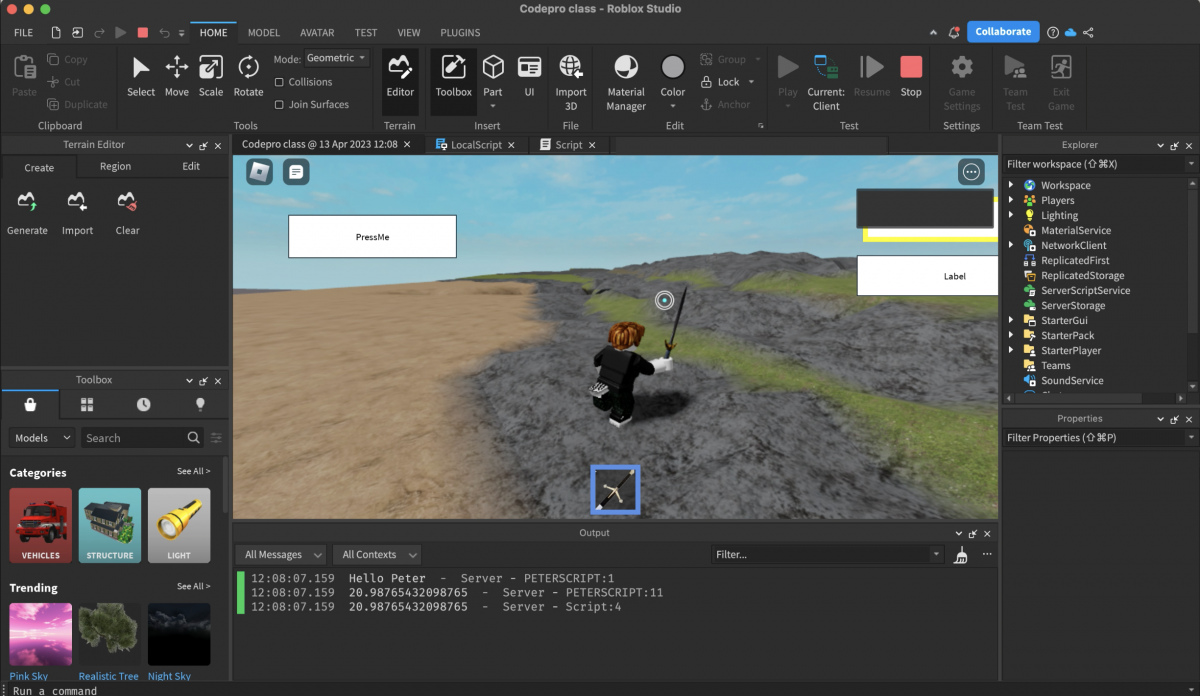The height and width of the screenshot is (696, 1200).
Task: Open the Terrain Editor icon
Action: point(400,76)
